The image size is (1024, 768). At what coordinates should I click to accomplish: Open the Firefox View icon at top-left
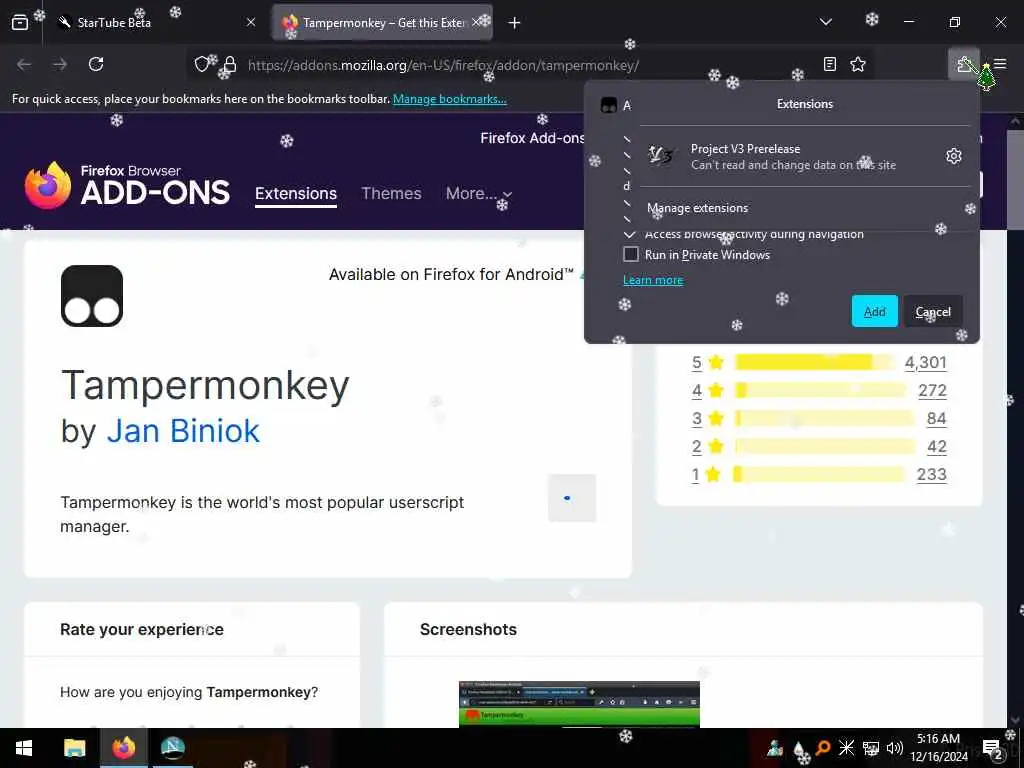coord(20,22)
